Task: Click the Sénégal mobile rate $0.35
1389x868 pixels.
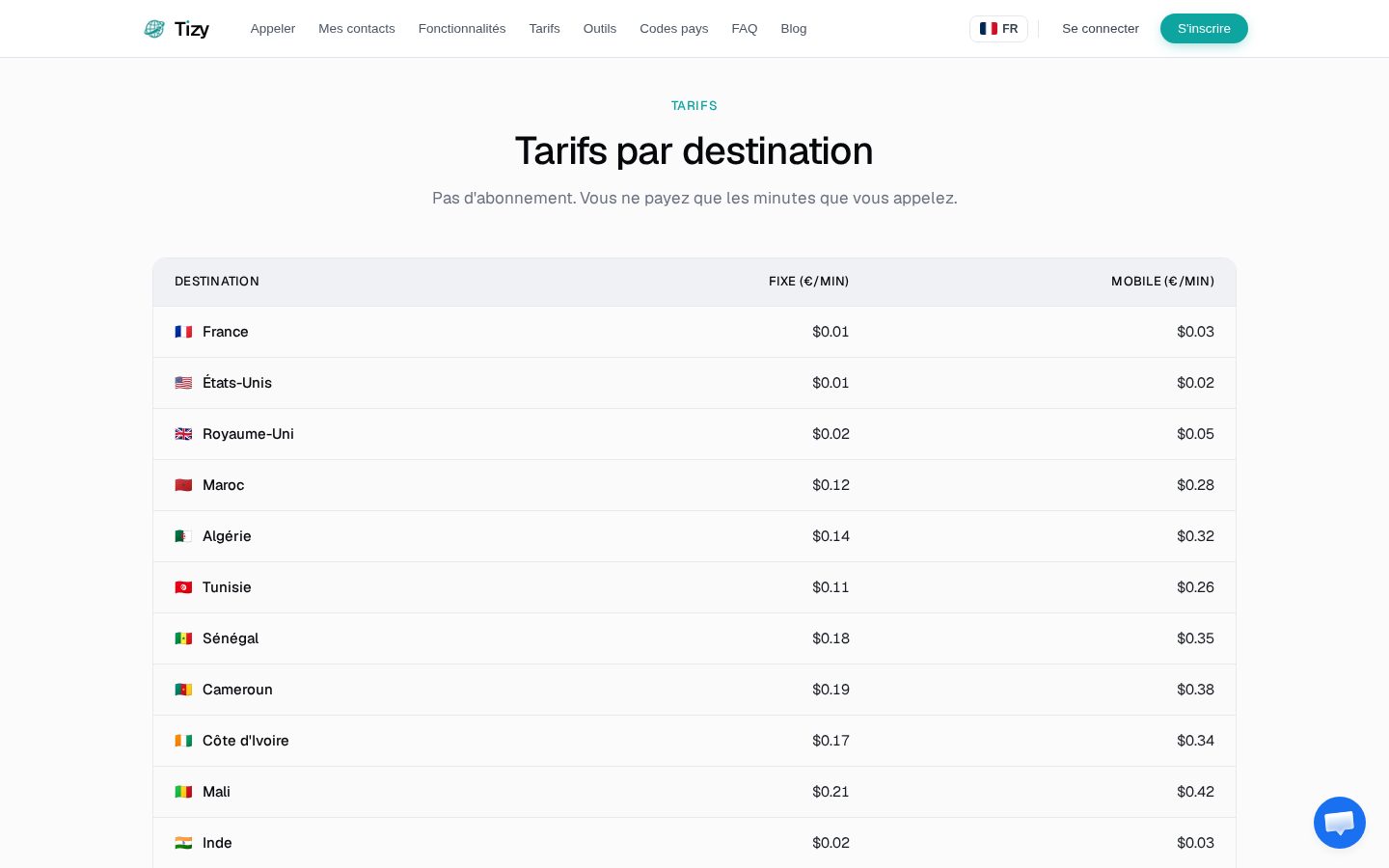Action: tap(1195, 638)
